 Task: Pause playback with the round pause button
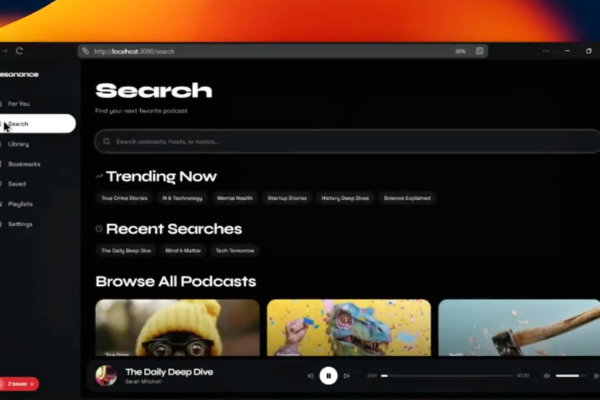pos(328,376)
